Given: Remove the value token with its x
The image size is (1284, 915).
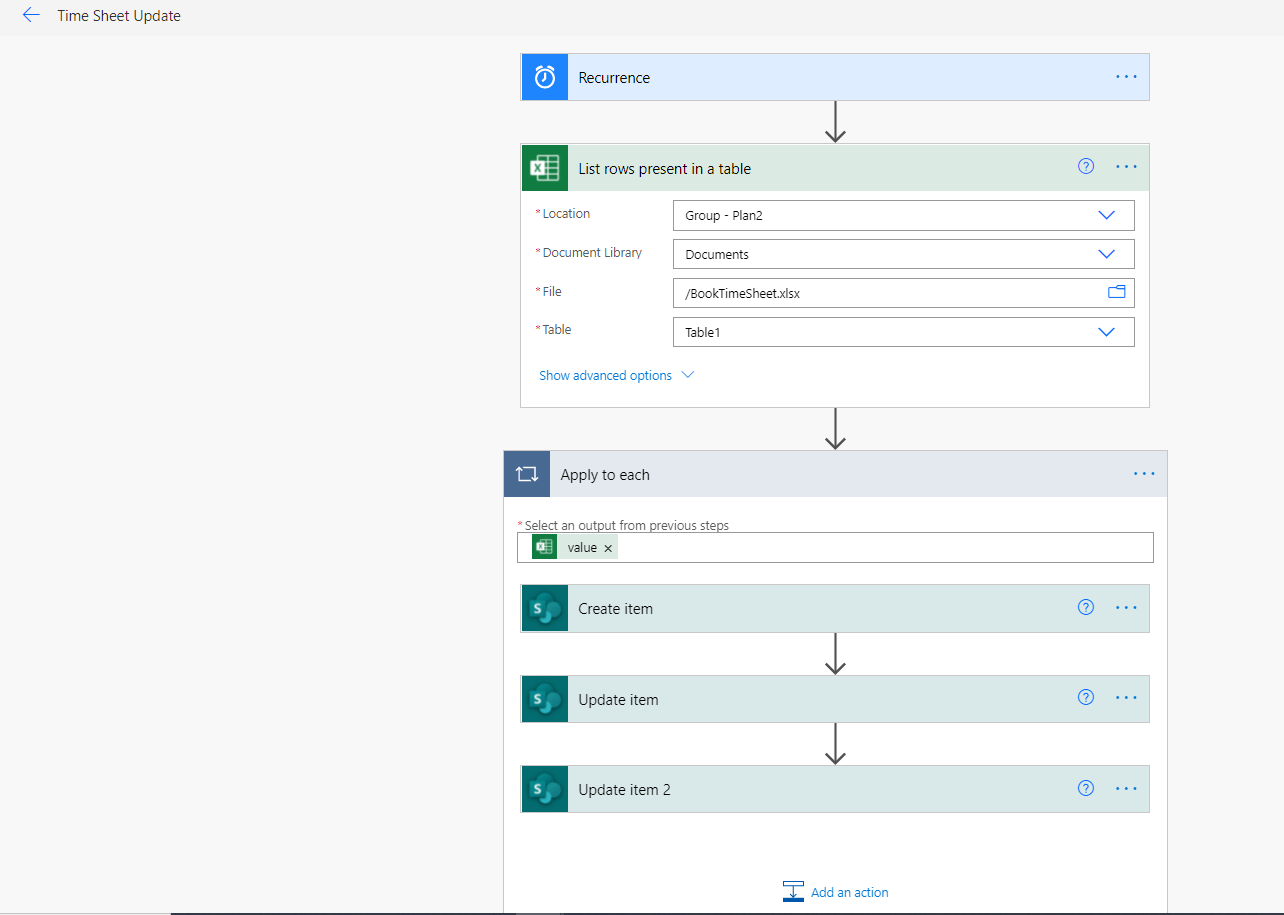Looking at the screenshot, I should pyautogui.click(x=608, y=548).
